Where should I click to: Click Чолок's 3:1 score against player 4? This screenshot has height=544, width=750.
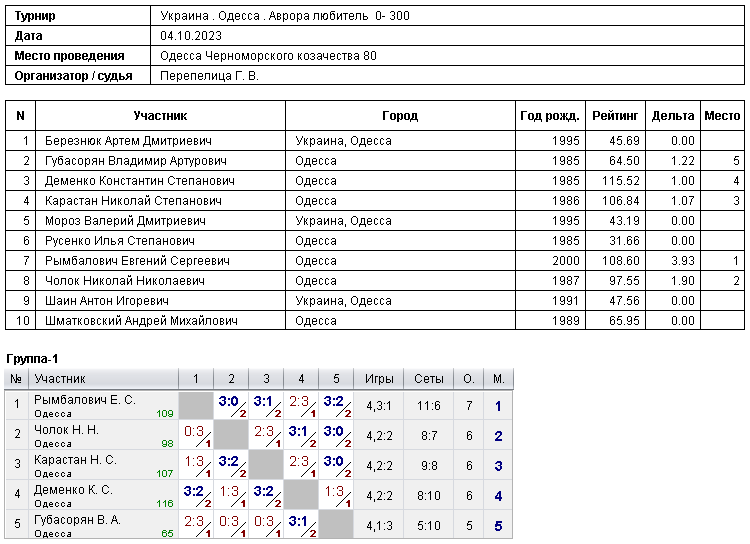pos(301,435)
